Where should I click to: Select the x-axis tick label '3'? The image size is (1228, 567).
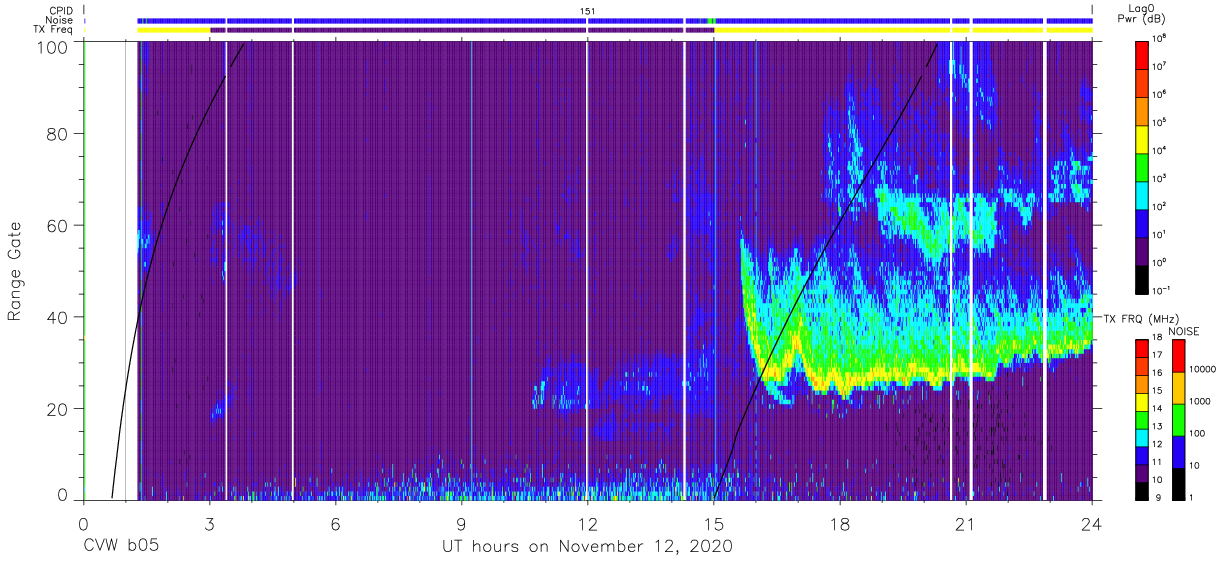(209, 522)
